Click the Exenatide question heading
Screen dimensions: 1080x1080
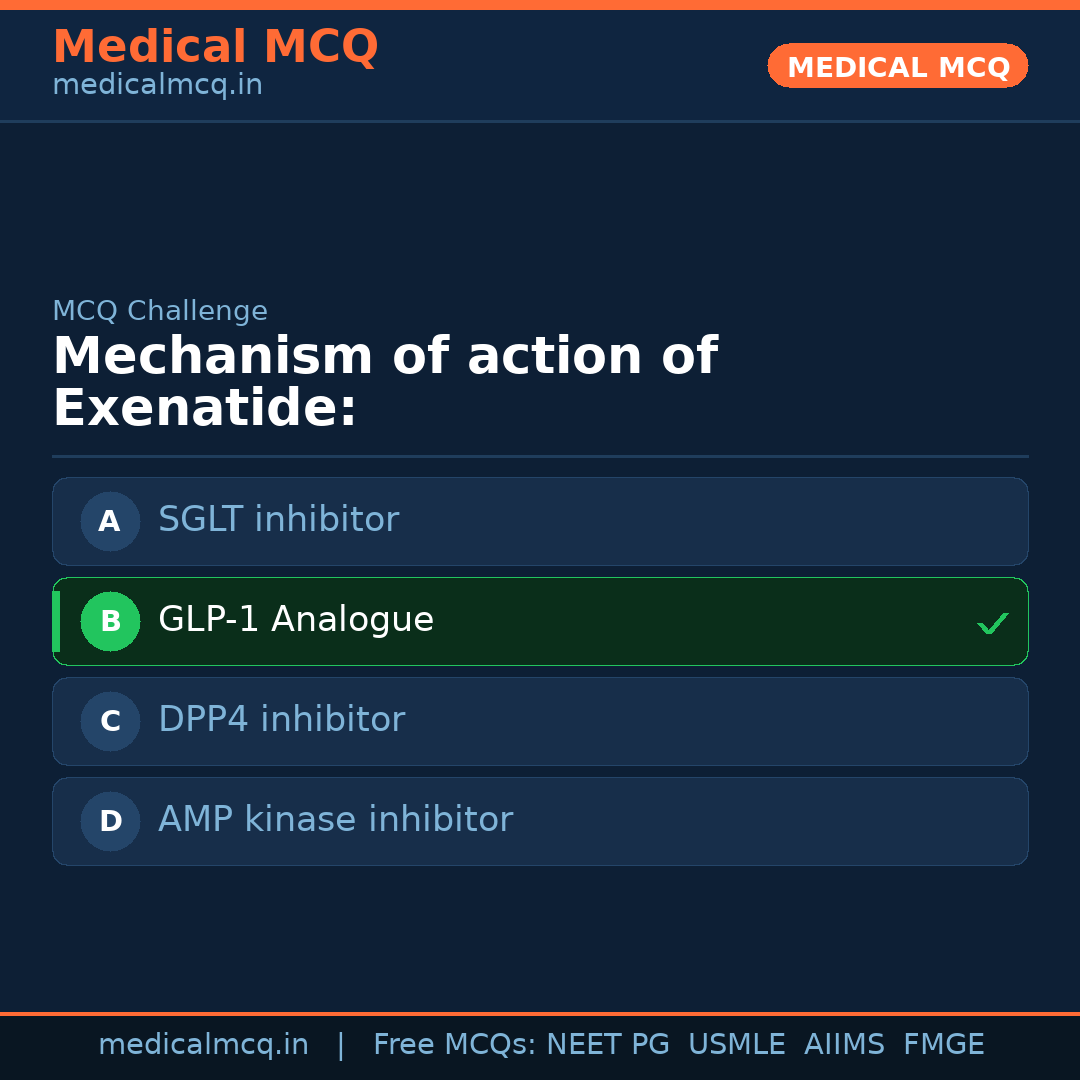(x=385, y=382)
